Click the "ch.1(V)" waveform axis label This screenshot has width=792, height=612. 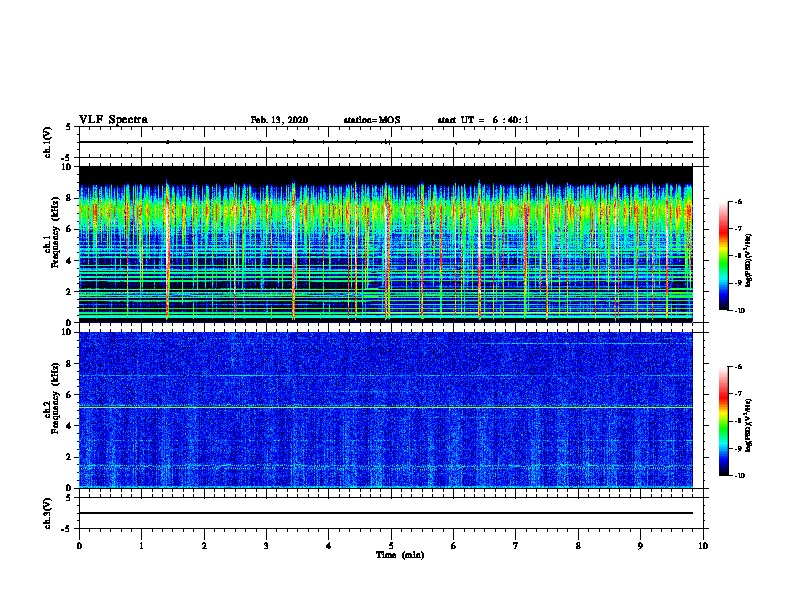(48, 142)
